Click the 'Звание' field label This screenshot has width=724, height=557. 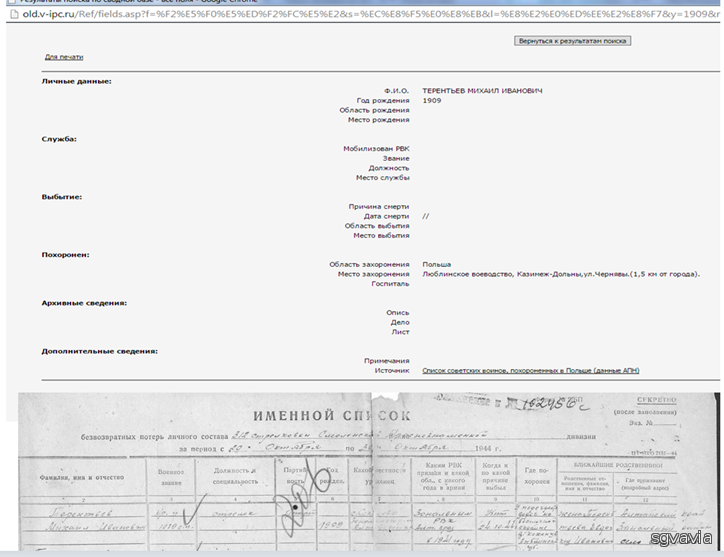point(396,158)
